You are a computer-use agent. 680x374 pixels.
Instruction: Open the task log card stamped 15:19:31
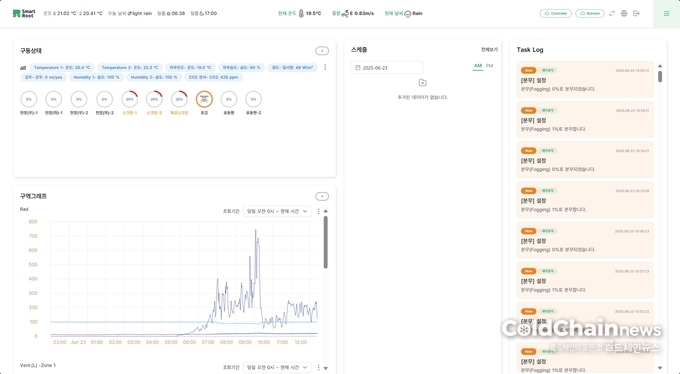point(585,119)
